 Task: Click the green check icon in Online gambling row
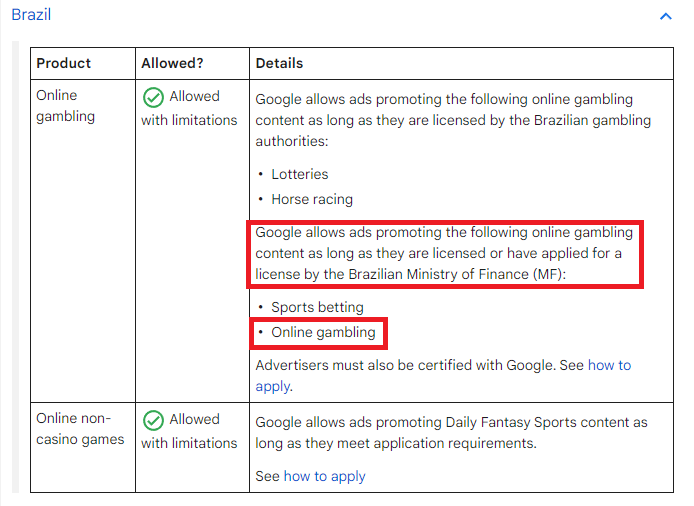pos(153,97)
